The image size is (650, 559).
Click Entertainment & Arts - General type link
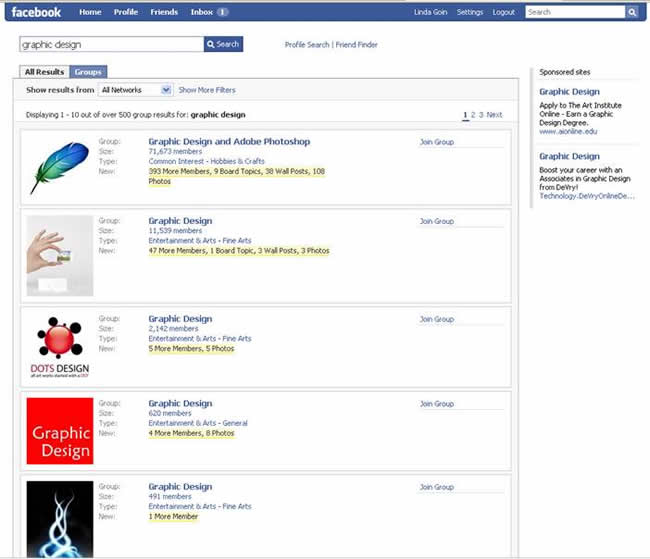pyautogui.click(x=198, y=423)
